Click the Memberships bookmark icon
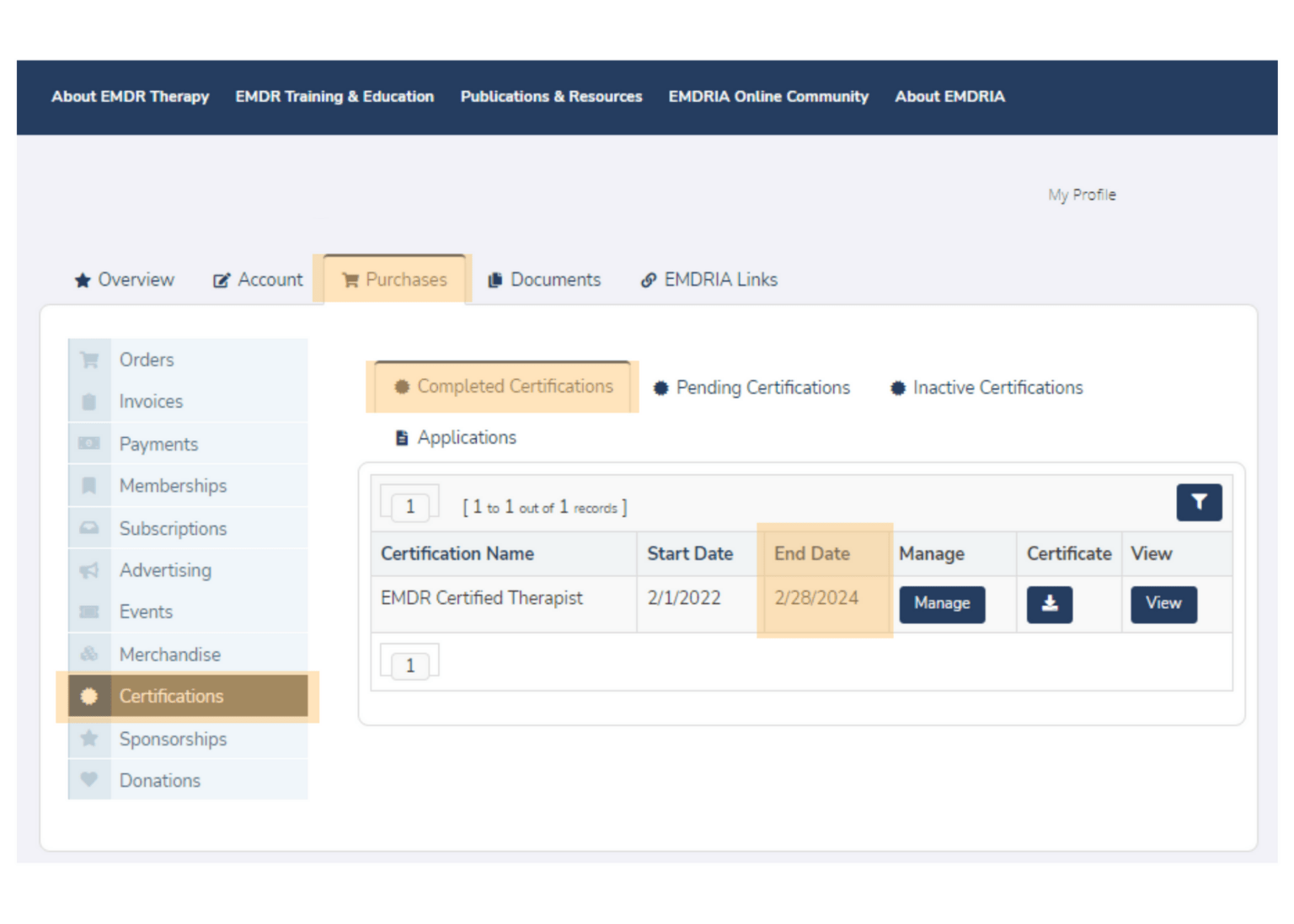 [89, 486]
